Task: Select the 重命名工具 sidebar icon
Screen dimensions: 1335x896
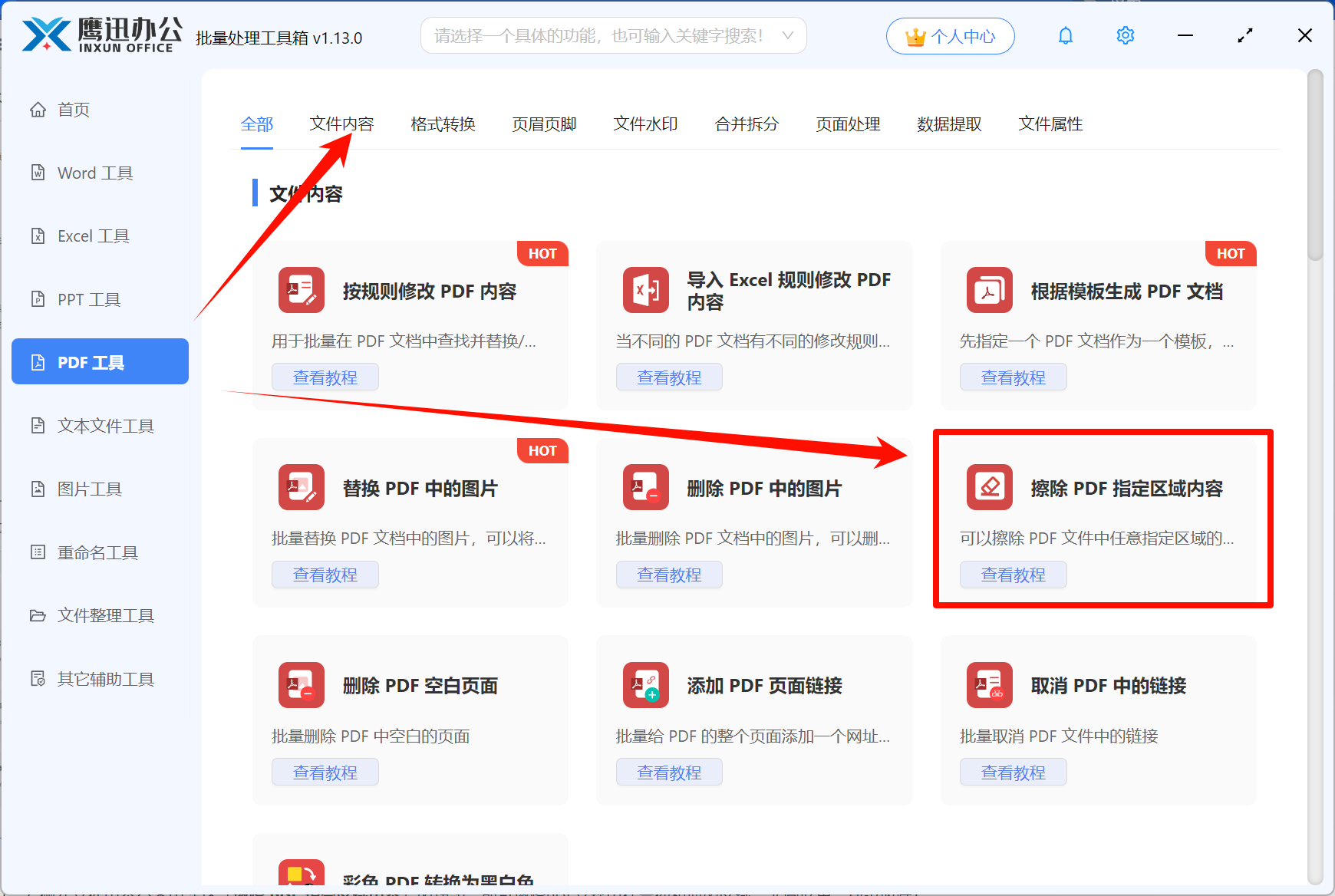Action: (38, 552)
